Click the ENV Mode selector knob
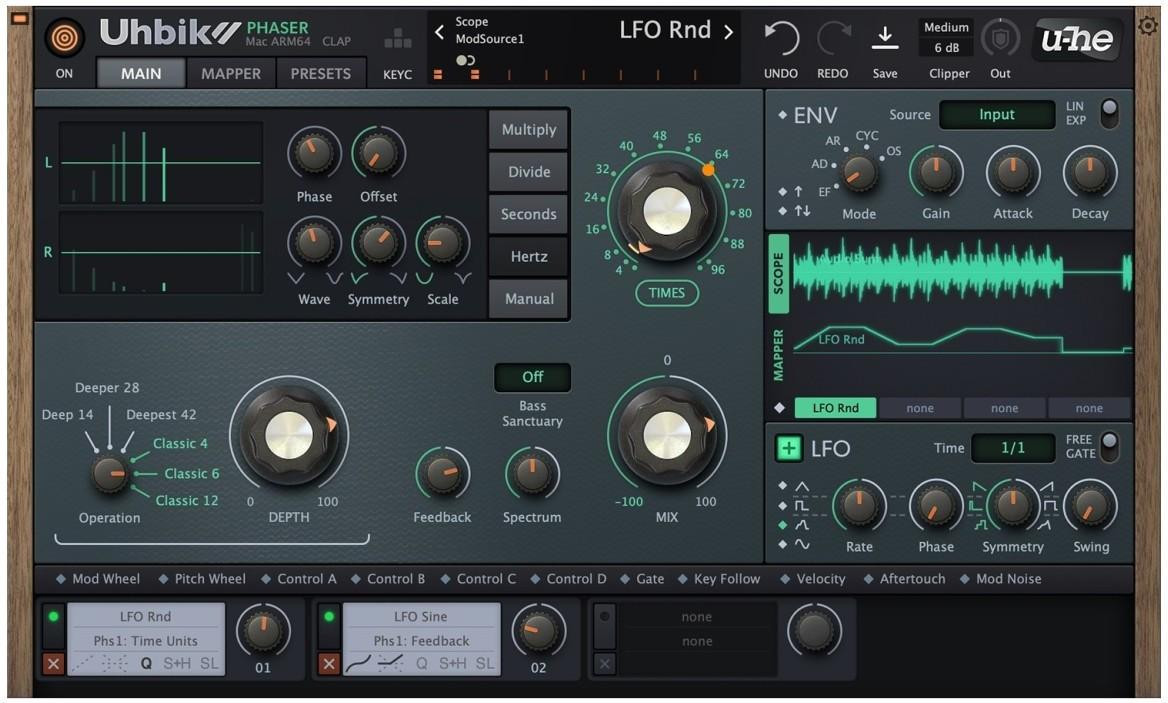1168x703 pixels. tap(859, 174)
